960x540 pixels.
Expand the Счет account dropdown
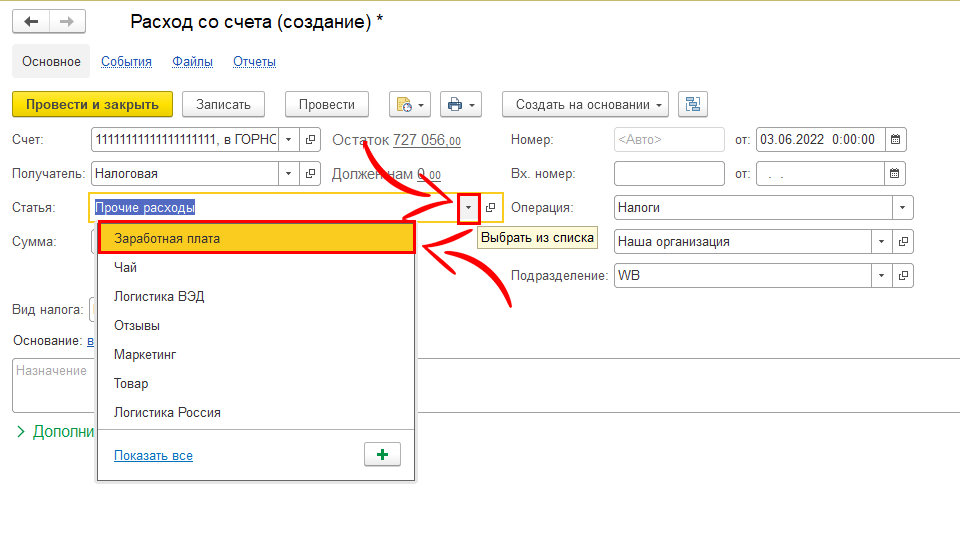click(x=288, y=140)
